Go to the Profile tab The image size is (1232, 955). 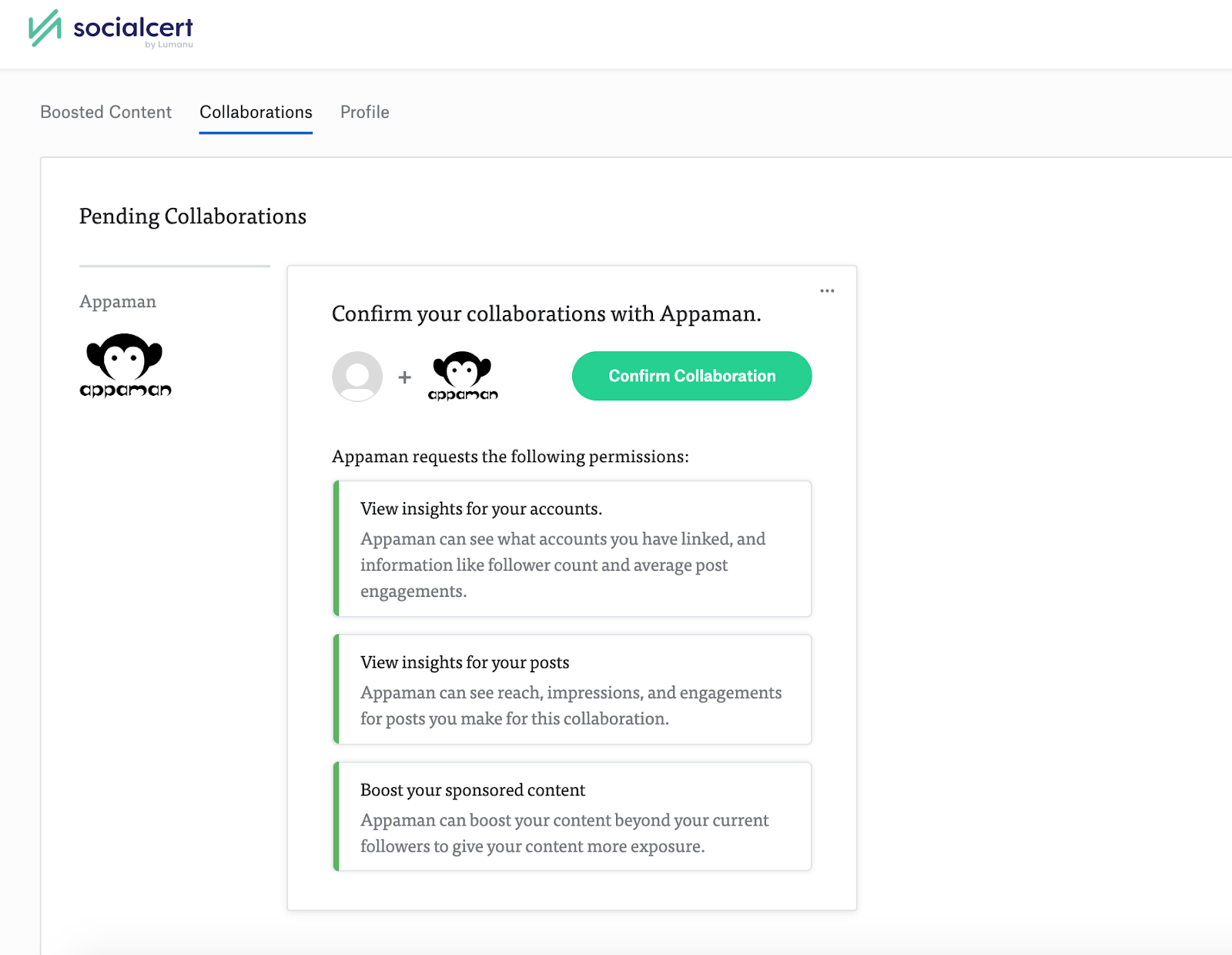(365, 112)
